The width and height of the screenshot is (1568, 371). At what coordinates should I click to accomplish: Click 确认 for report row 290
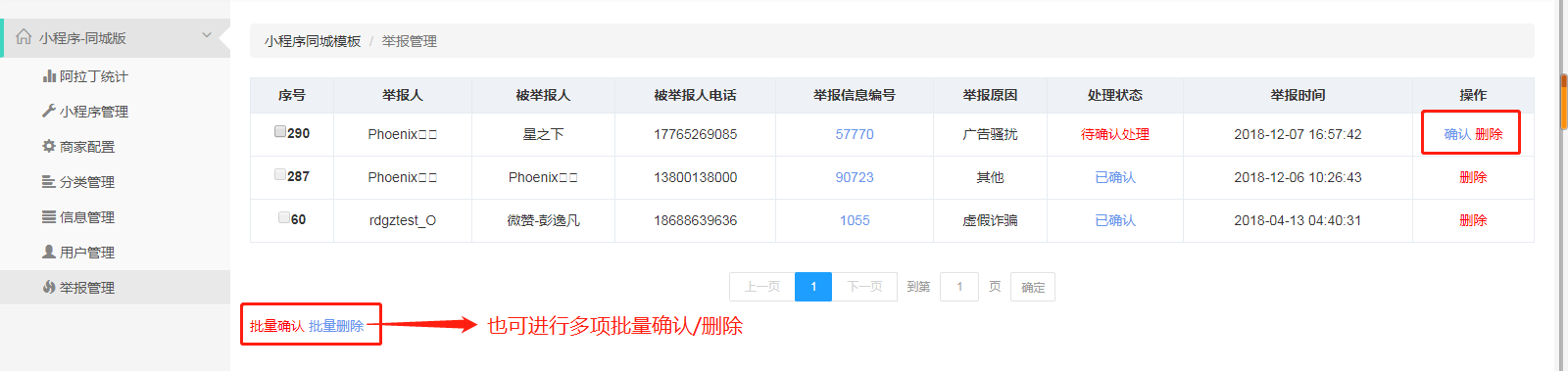(x=1457, y=134)
